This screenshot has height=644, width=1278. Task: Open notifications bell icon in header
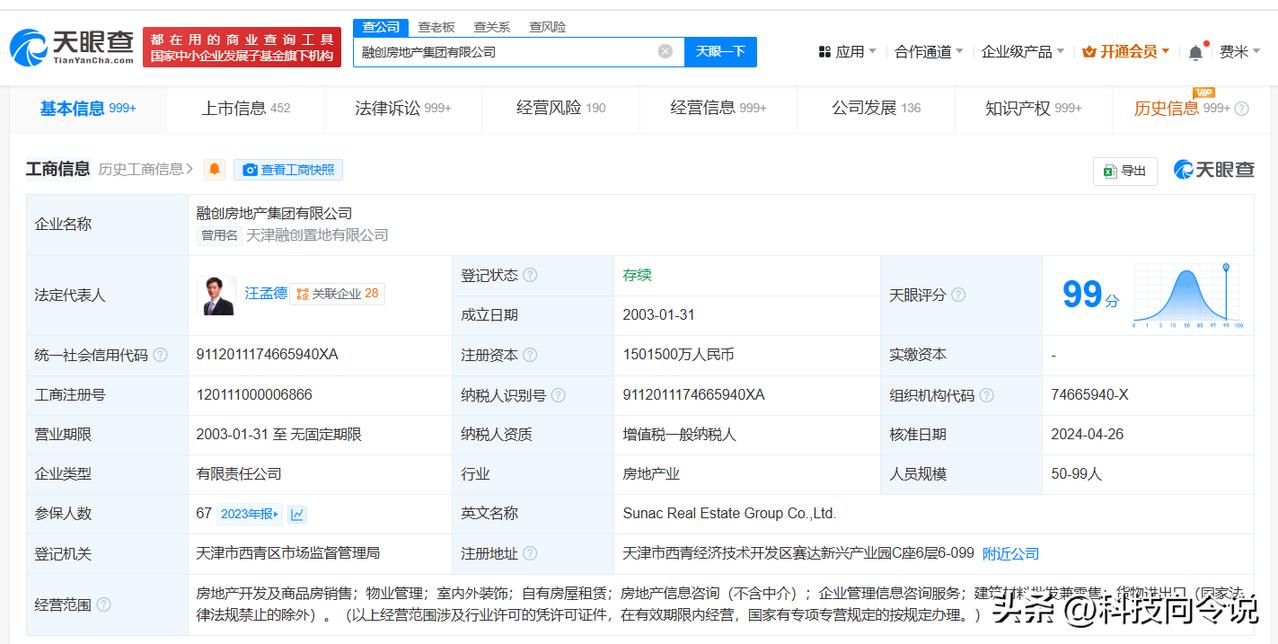click(1196, 52)
